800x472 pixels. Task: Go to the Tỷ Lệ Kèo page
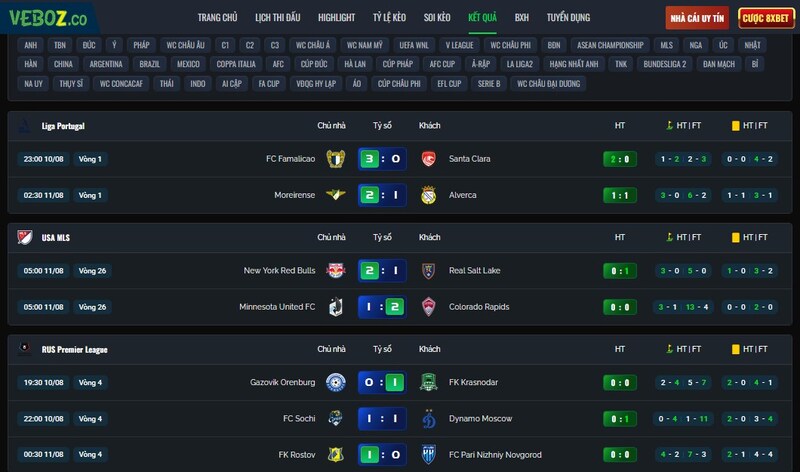point(389,17)
